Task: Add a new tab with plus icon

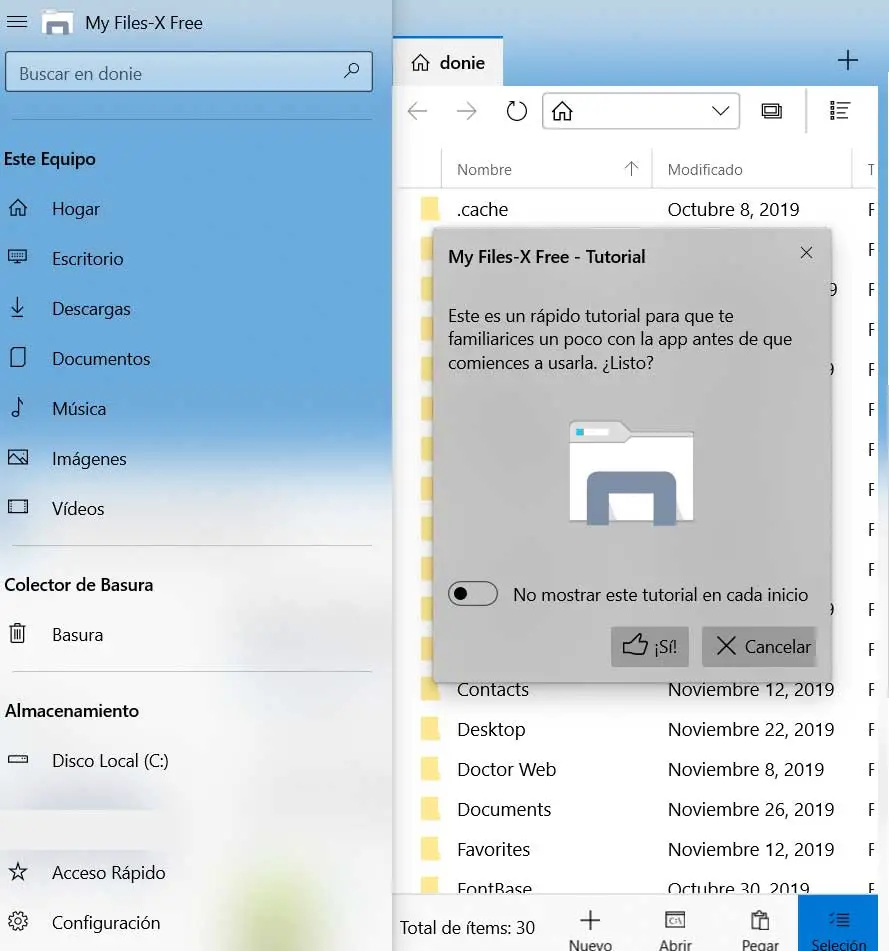Action: [x=847, y=60]
